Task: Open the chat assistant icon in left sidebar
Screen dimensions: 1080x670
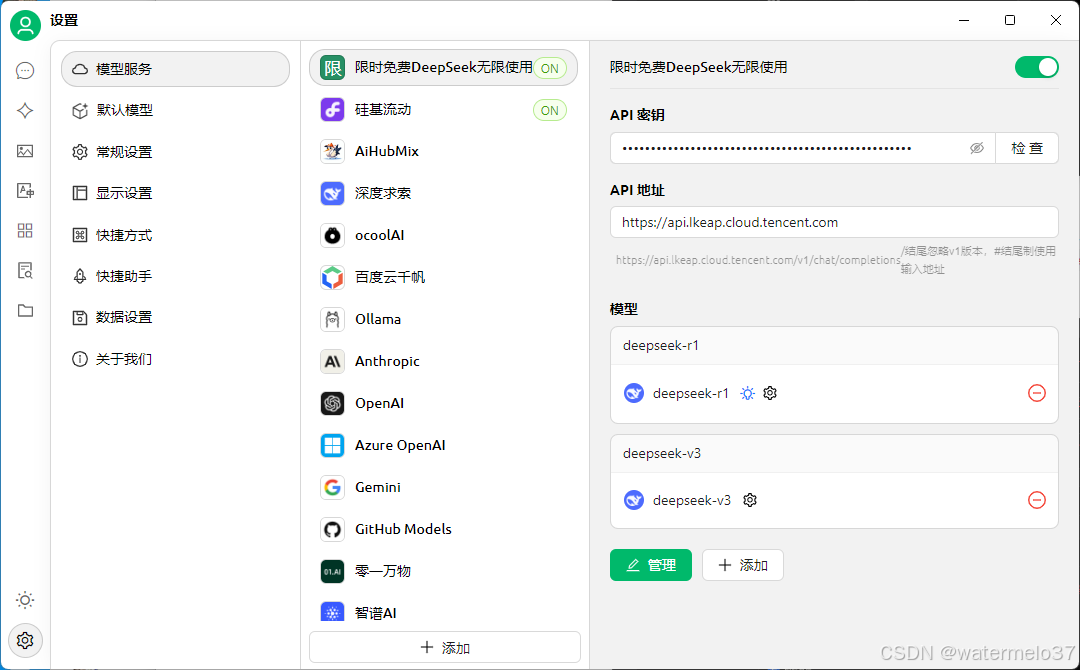Action: [x=25, y=71]
